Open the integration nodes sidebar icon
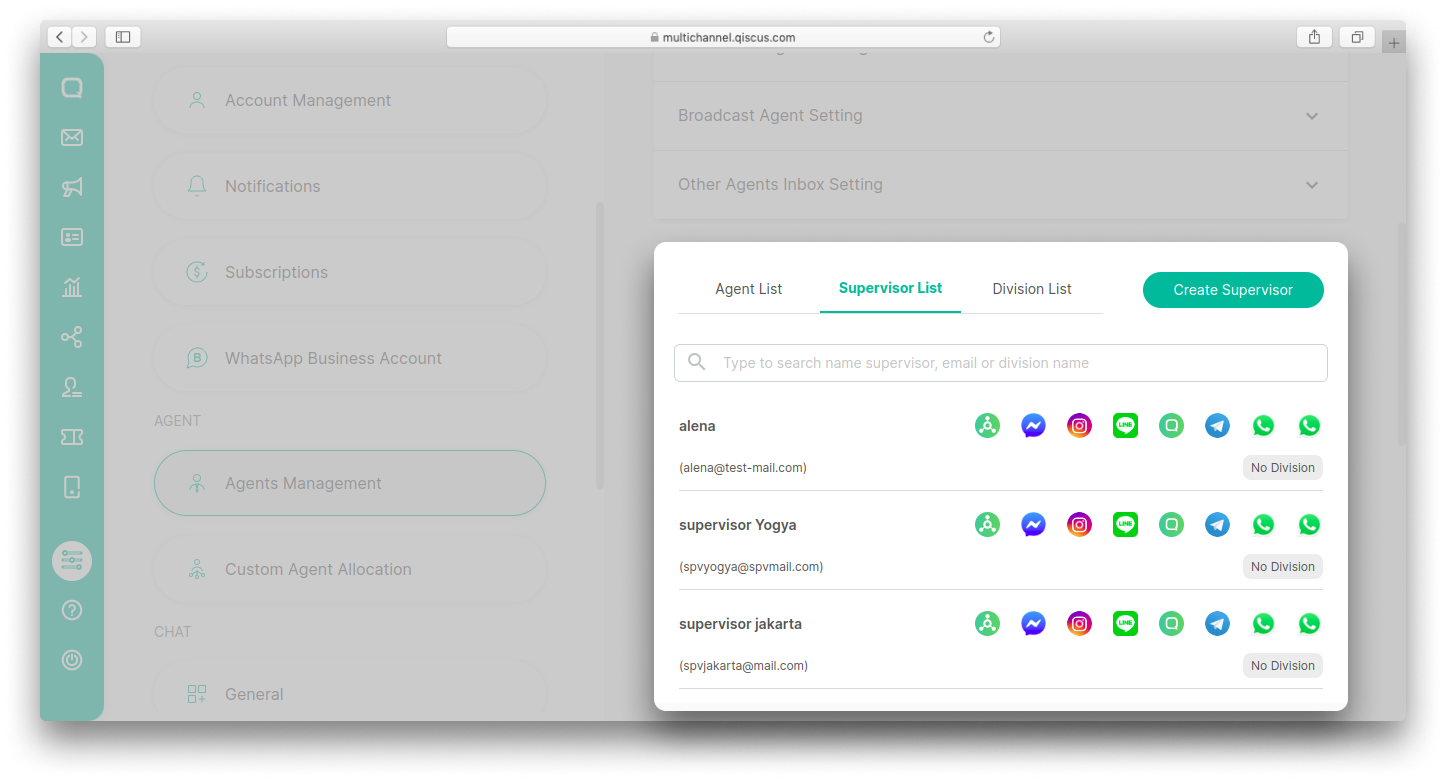The width and height of the screenshot is (1446, 781). [x=72, y=337]
